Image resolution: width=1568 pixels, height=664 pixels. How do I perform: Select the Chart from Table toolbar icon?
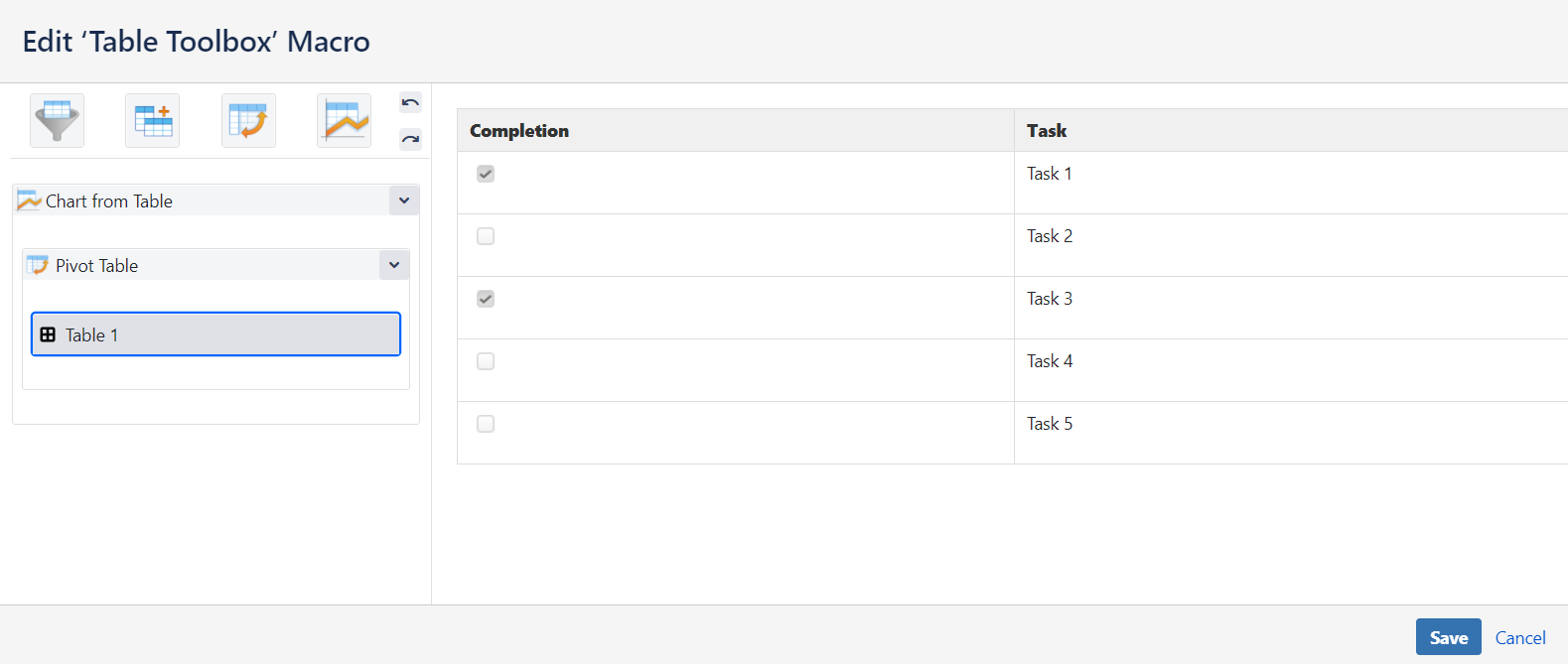click(x=344, y=119)
